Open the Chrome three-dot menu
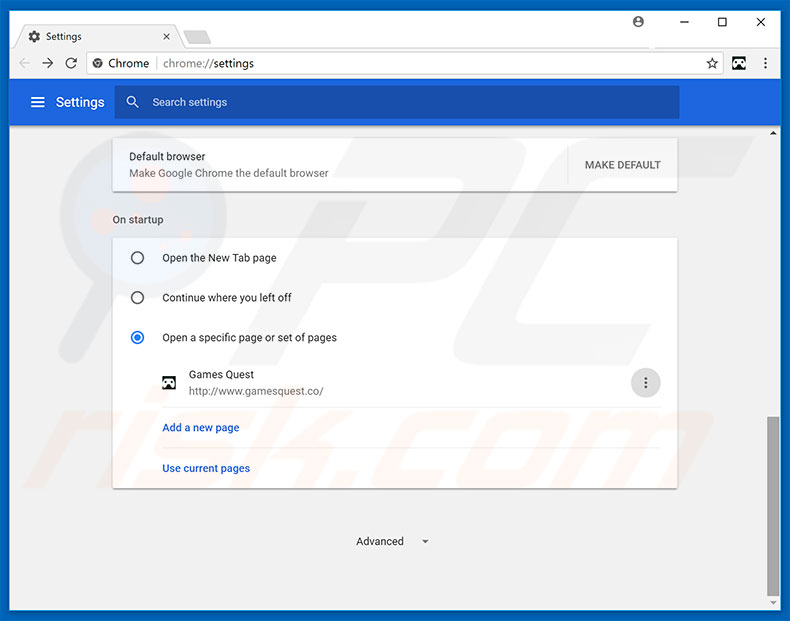Screen dimensions: 790x621 click(x=765, y=63)
